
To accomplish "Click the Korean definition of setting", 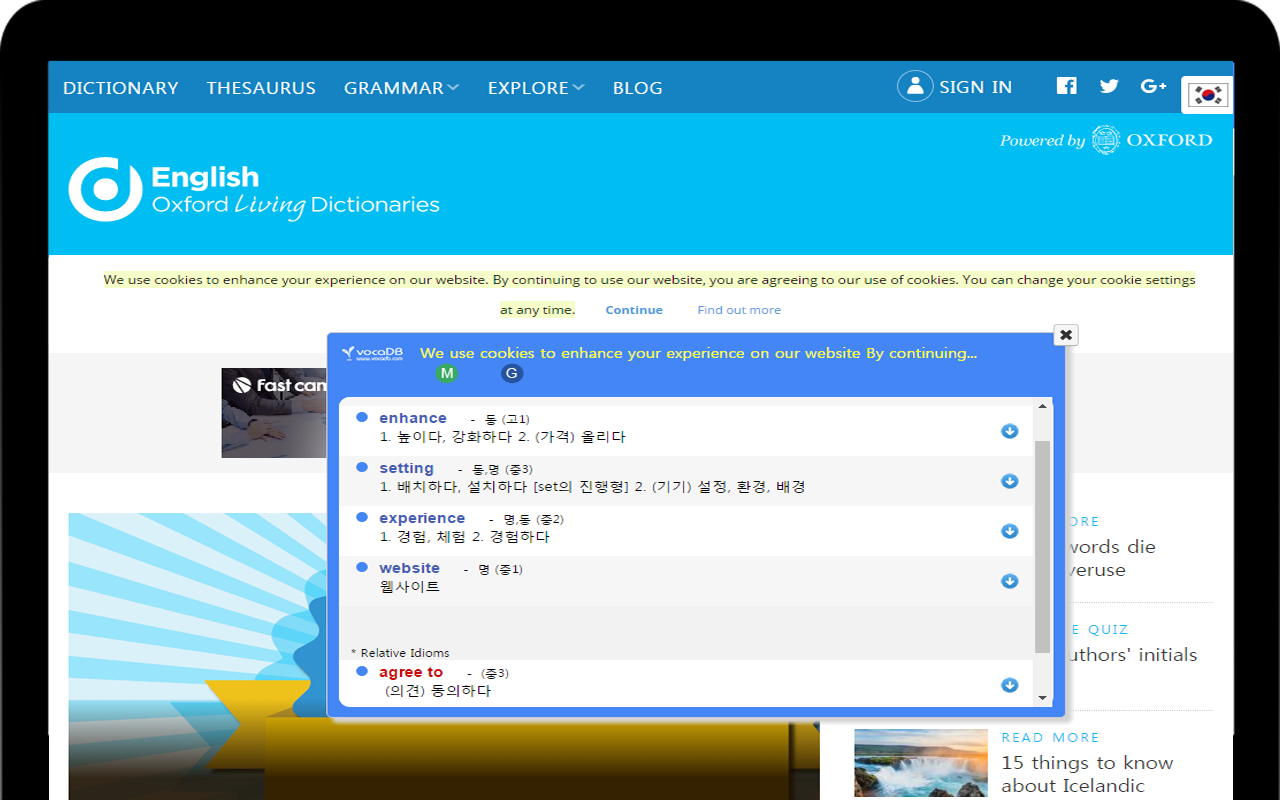I will [x=592, y=487].
